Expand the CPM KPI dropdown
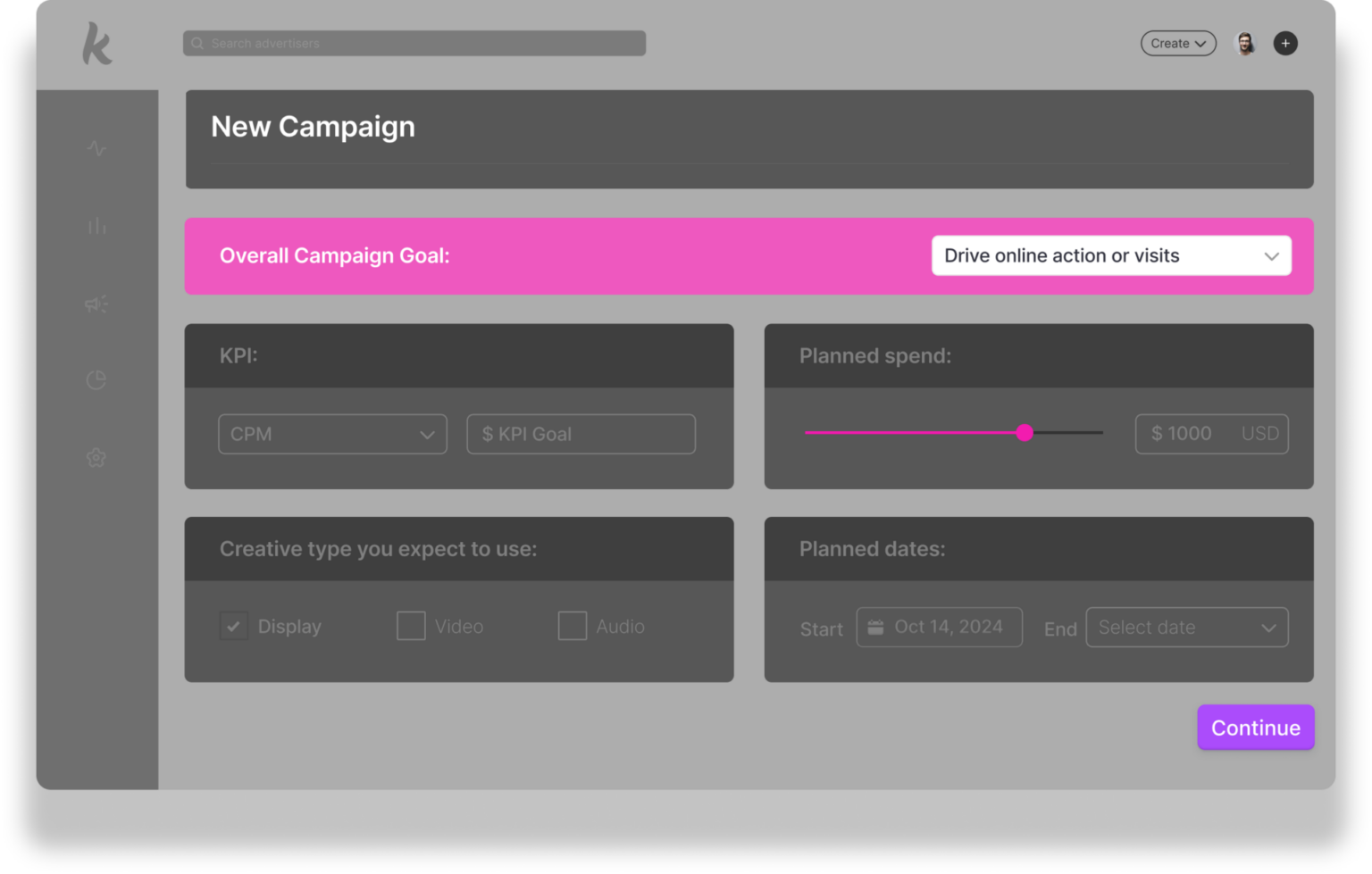This screenshot has width=1372, height=874. (332, 434)
